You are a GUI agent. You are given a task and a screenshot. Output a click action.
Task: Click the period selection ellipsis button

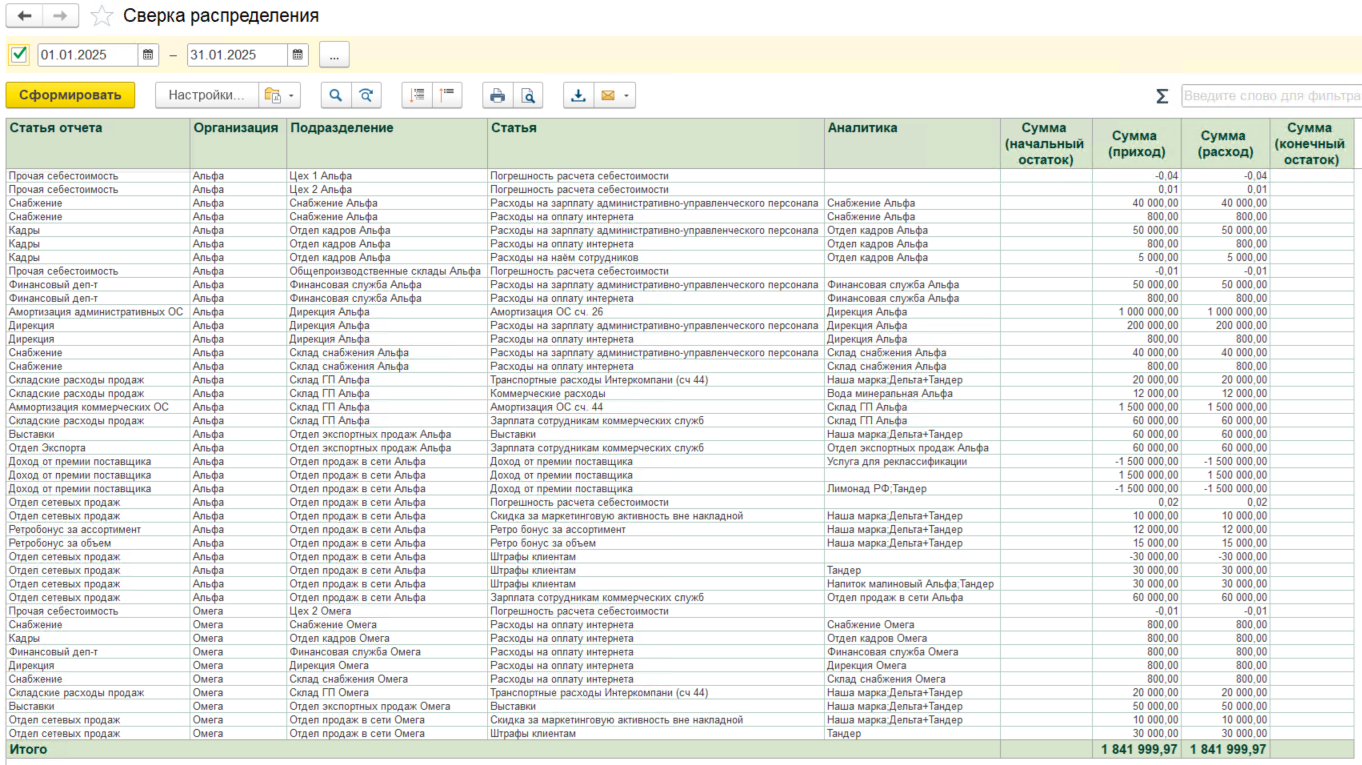pyautogui.click(x=334, y=56)
